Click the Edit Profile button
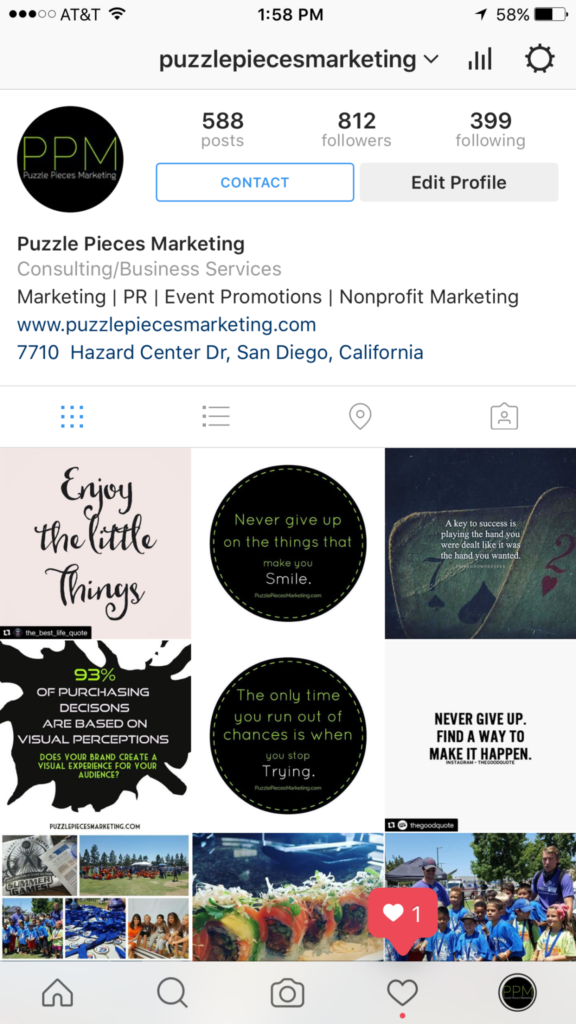The image size is (576, 1024). pos(459,182)
